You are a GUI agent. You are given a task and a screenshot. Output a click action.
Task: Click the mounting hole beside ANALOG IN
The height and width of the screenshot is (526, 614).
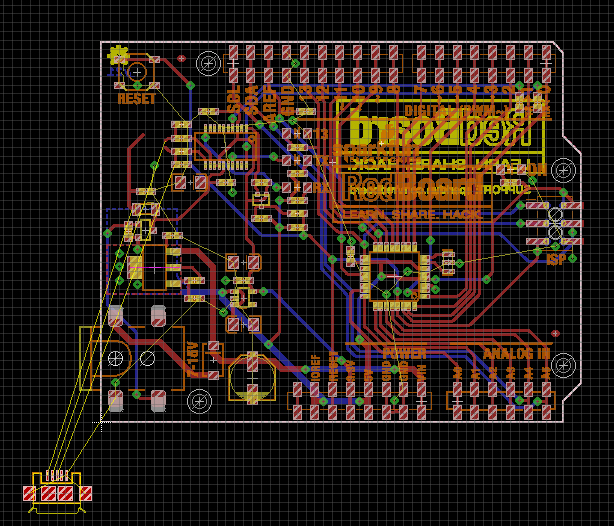(563, 365)
